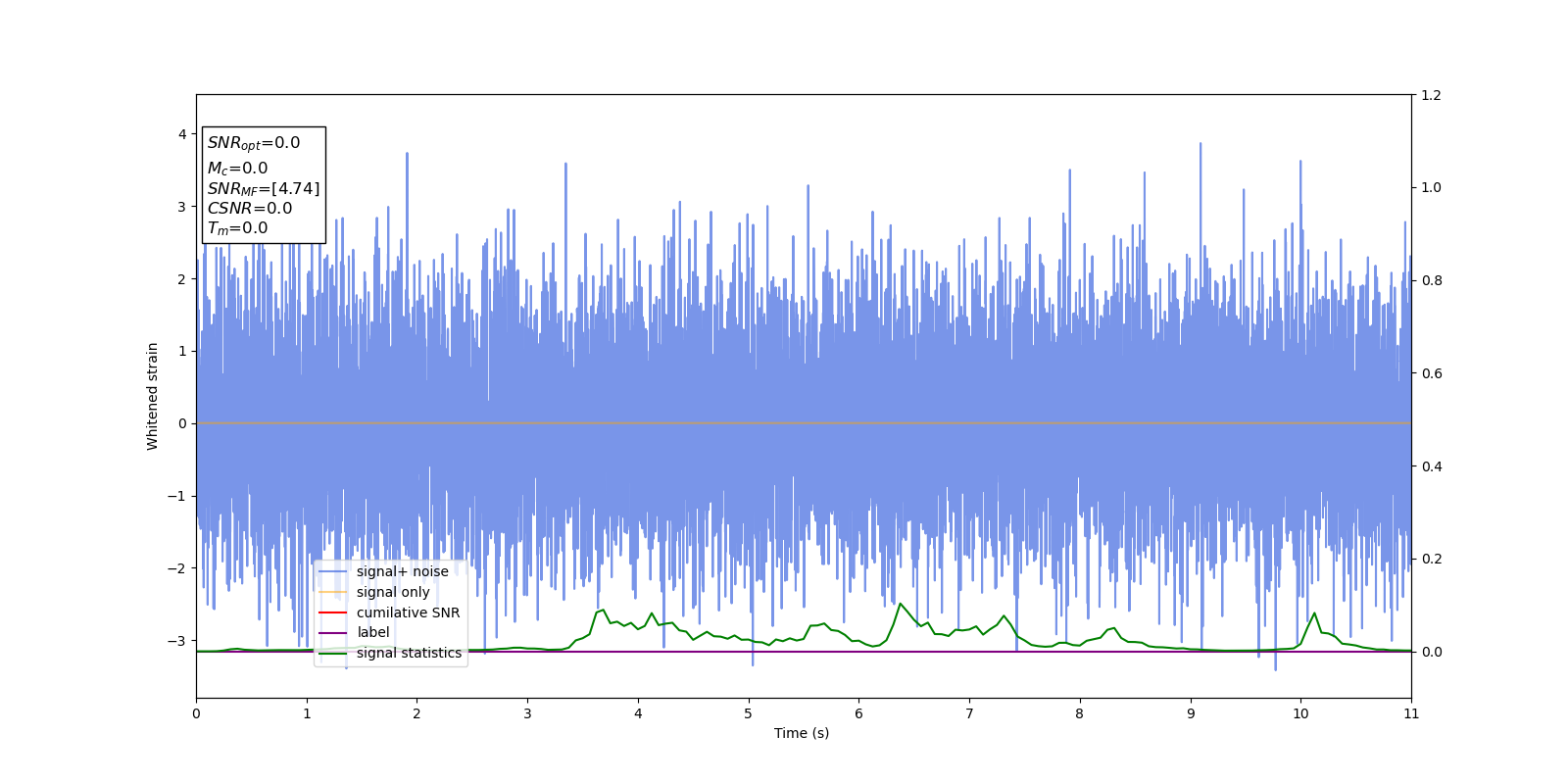Click the 'Whitened strain' y-axis label

tap(153, 396)
